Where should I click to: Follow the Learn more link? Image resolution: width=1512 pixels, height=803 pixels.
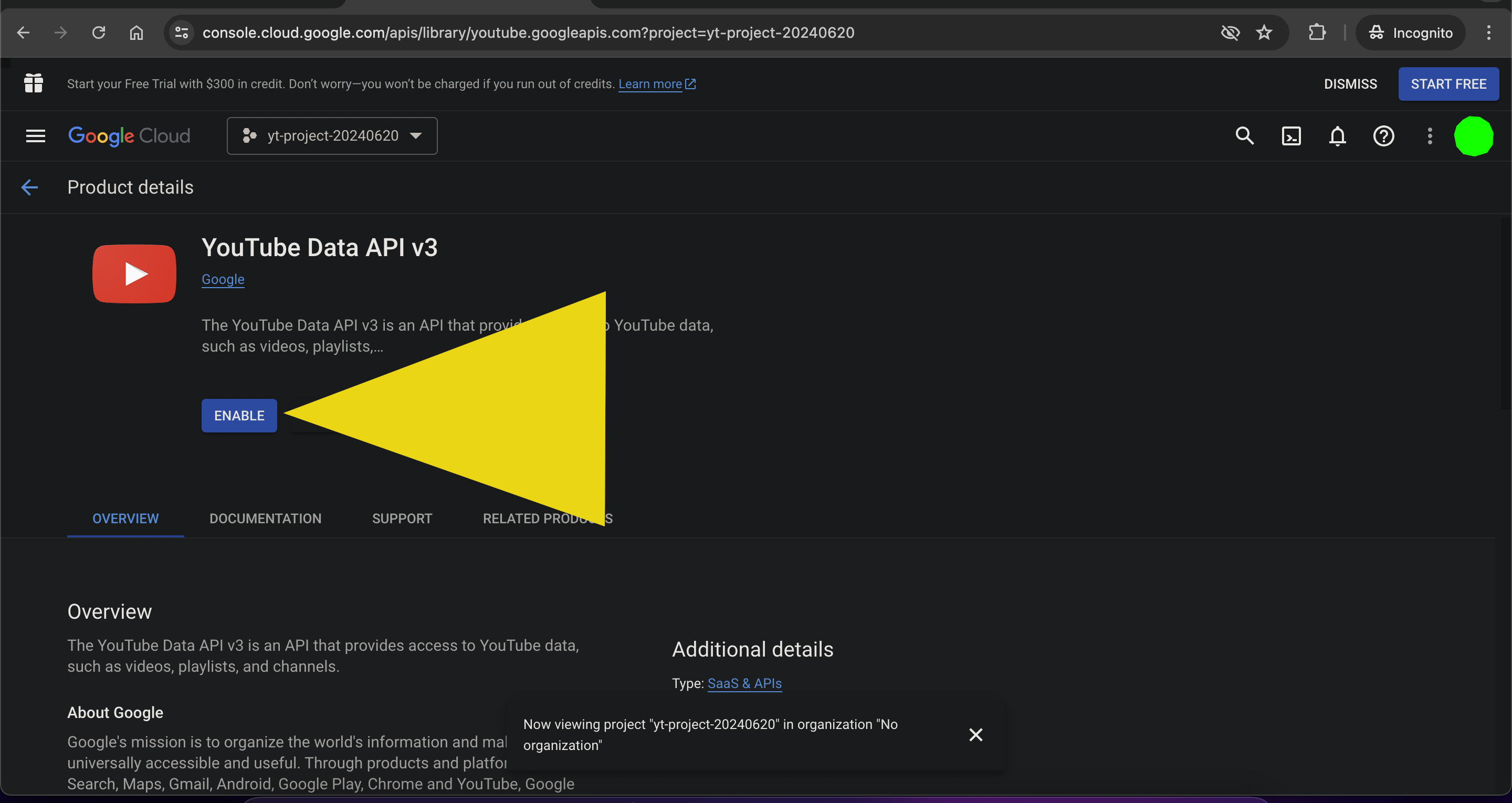[656, 84]
